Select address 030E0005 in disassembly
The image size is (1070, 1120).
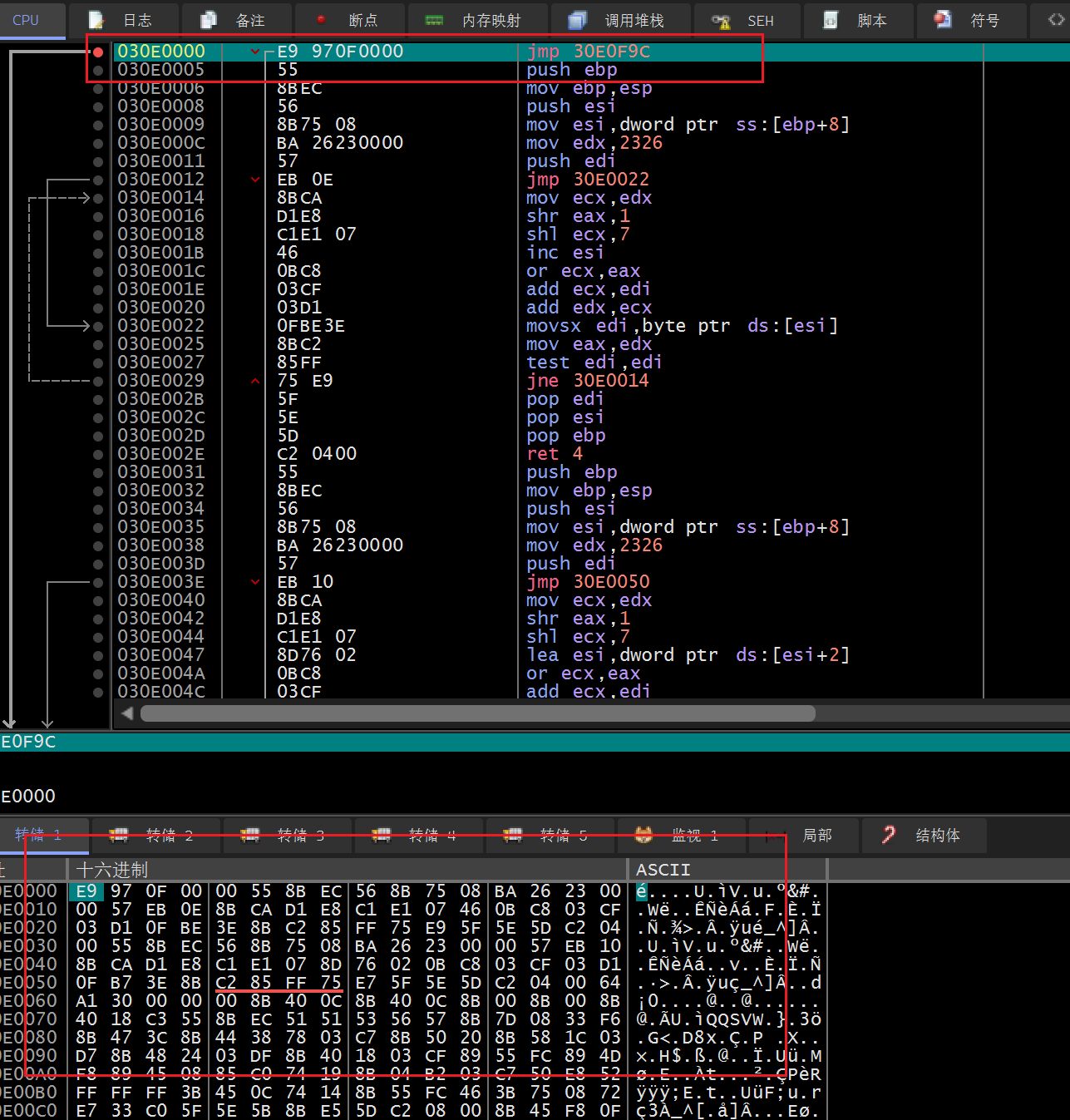coord(160,70)
